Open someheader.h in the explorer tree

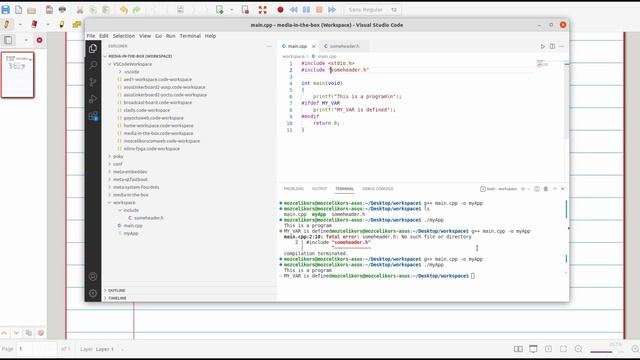point(149,218)
